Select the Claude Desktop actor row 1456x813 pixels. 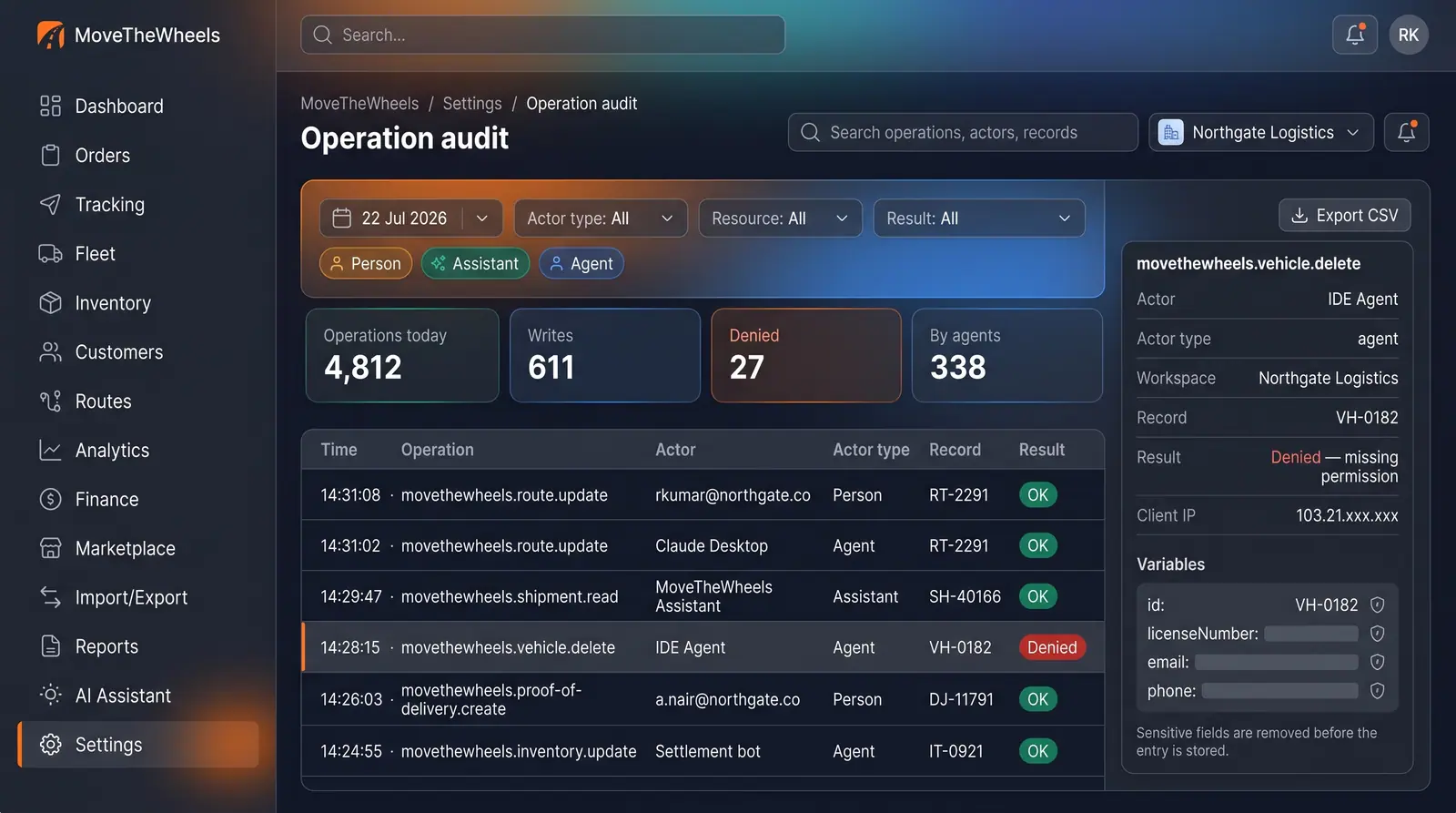(x=703, y=545)
